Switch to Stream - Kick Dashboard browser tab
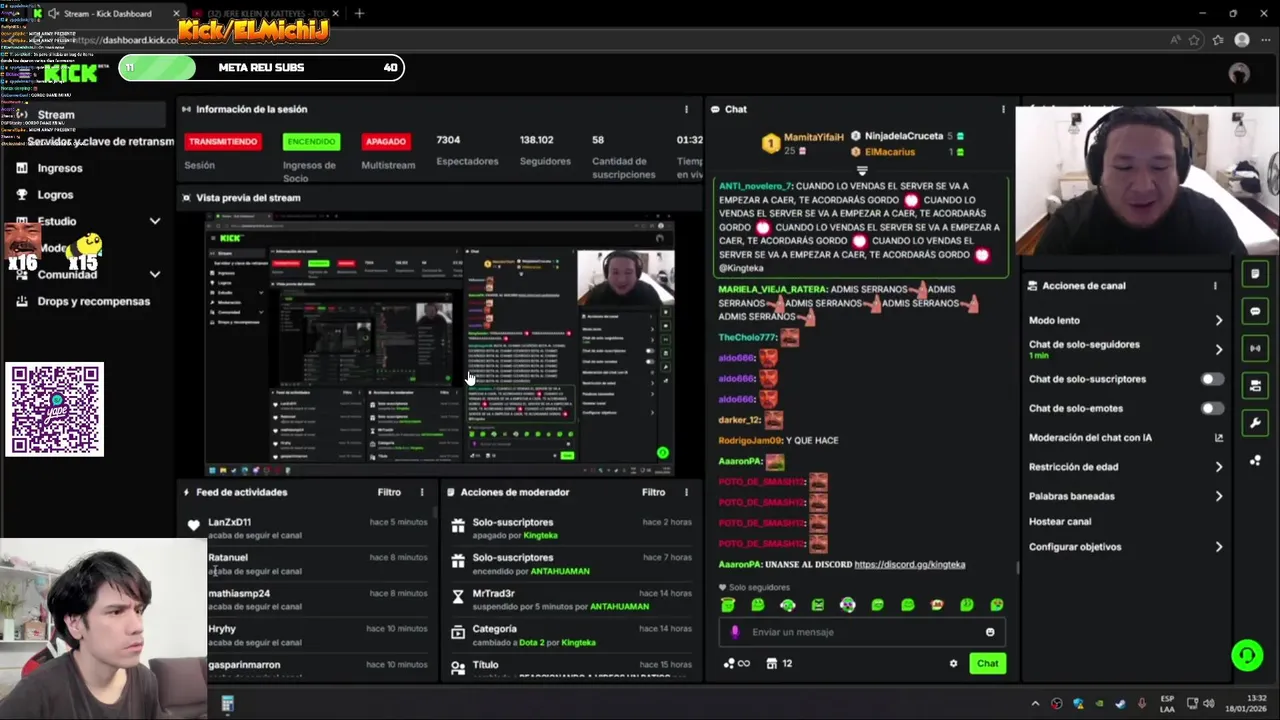The height and width of the screenshot is (720, 1280). pos(107,13)
